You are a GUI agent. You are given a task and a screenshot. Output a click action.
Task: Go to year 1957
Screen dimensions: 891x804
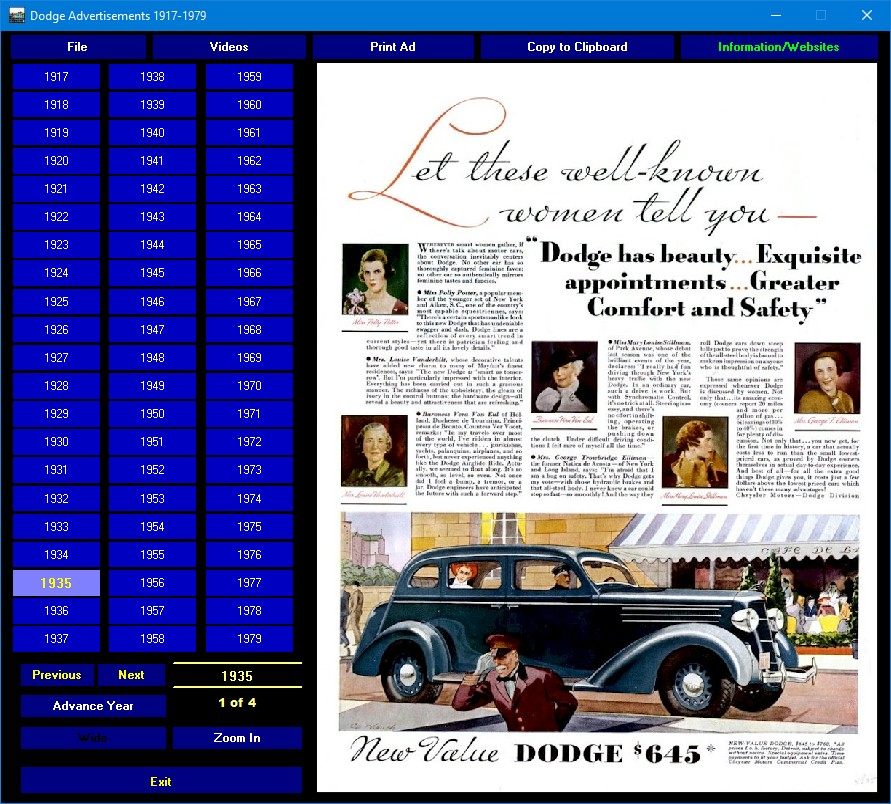click(x=152, y=611)
